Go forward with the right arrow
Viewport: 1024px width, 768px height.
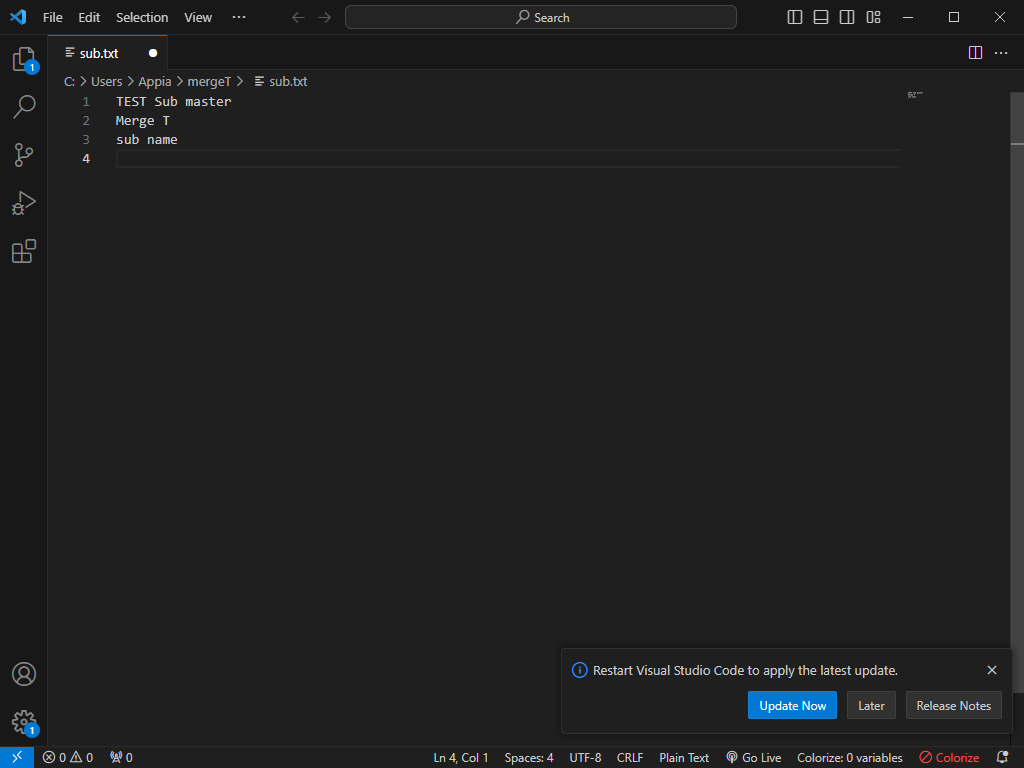325,18
